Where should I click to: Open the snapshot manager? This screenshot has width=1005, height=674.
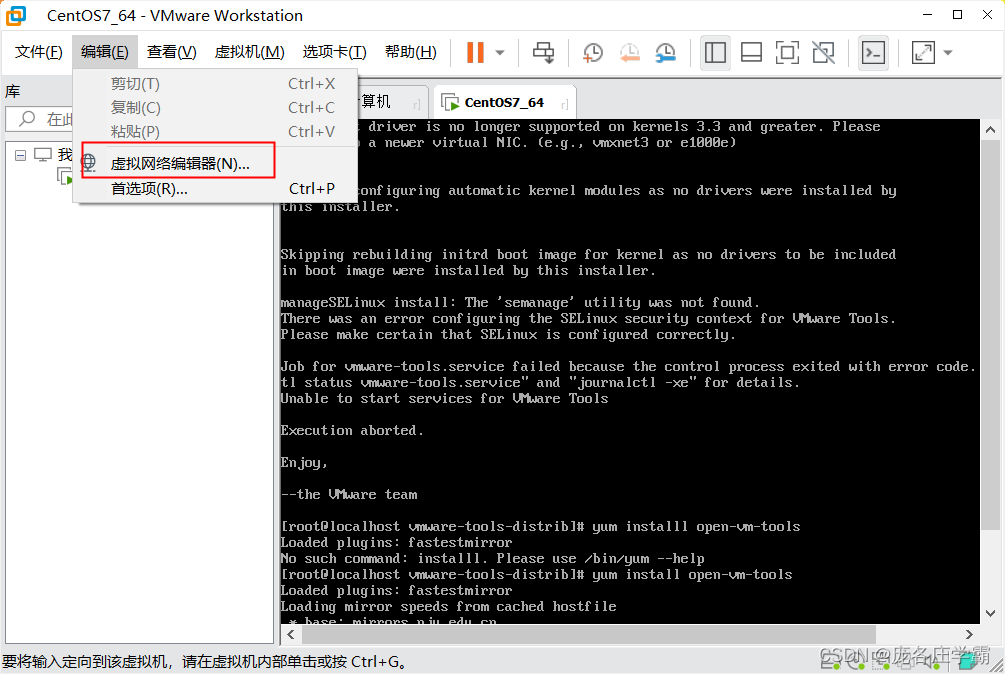pos(666,53)
